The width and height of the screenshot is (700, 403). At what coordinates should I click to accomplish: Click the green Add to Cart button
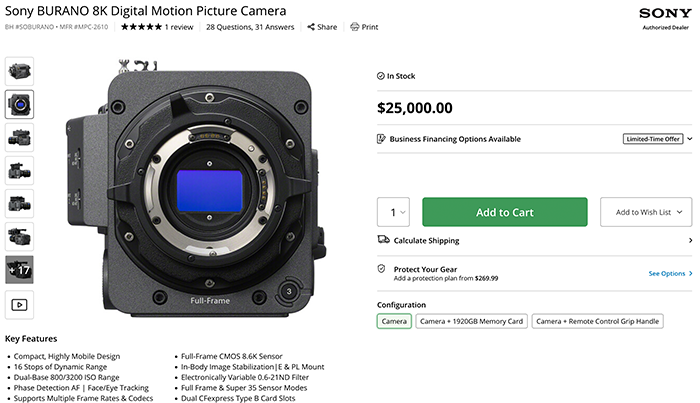click(x=505, y=212)
